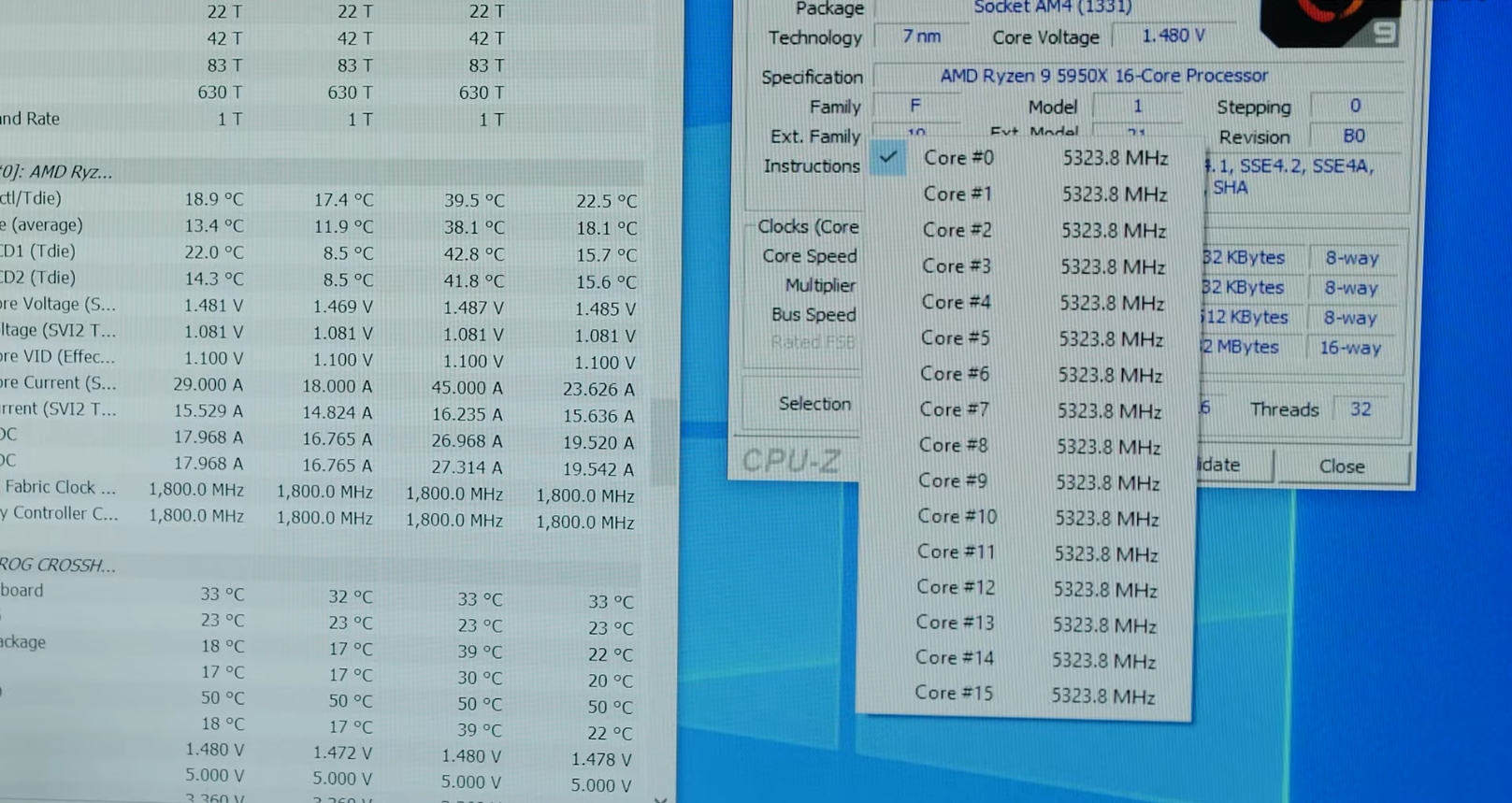Click the 630 T value in first column
Image resolution: width=1512 pixels, height=803 pixels.
click(x=220, y=92)
